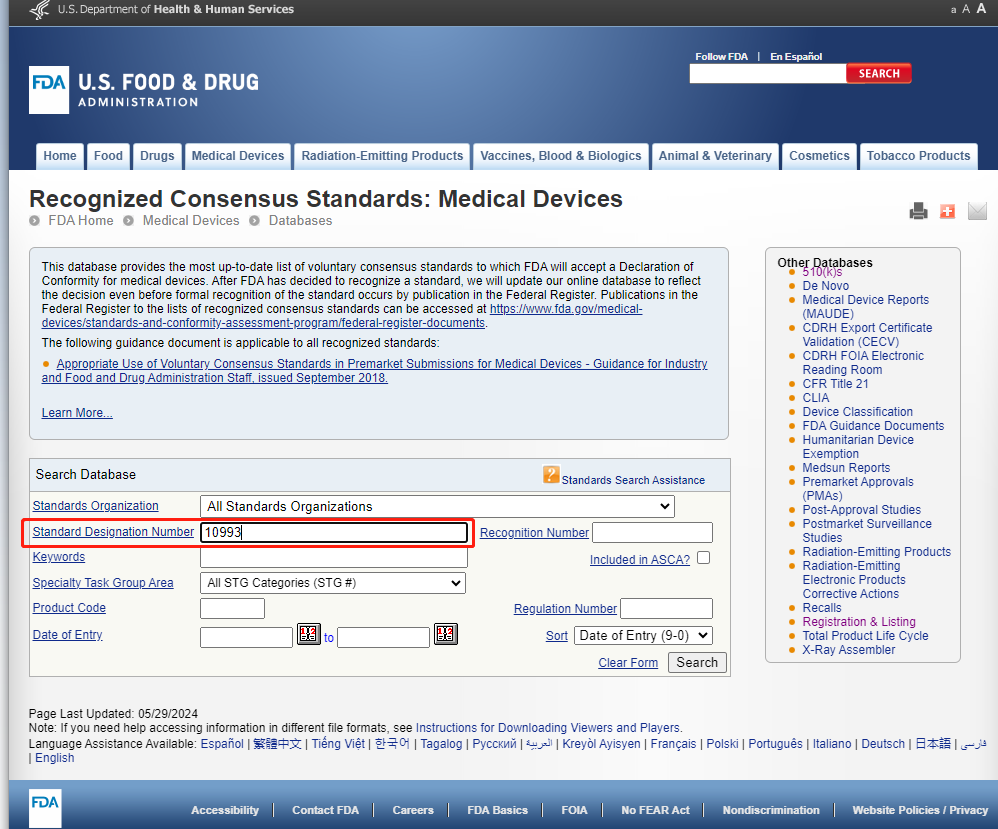
Task: Click the FDA logo in the footer
Action: pyautogui.click(x=45, y=808)
